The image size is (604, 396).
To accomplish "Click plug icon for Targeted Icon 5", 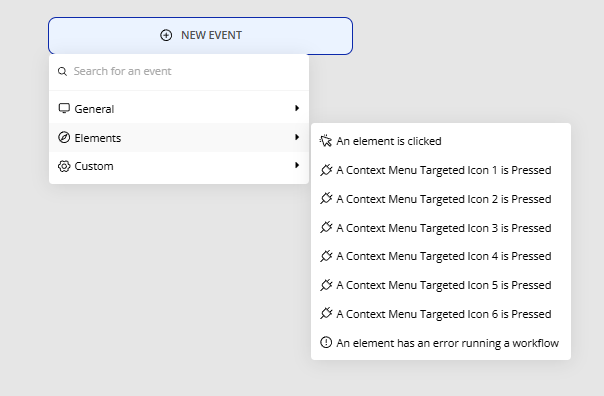I will pyautogui.click(x=326, y=285).
